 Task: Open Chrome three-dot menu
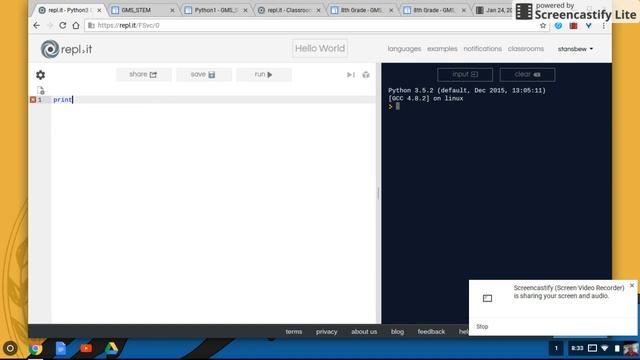coord(604,25)
